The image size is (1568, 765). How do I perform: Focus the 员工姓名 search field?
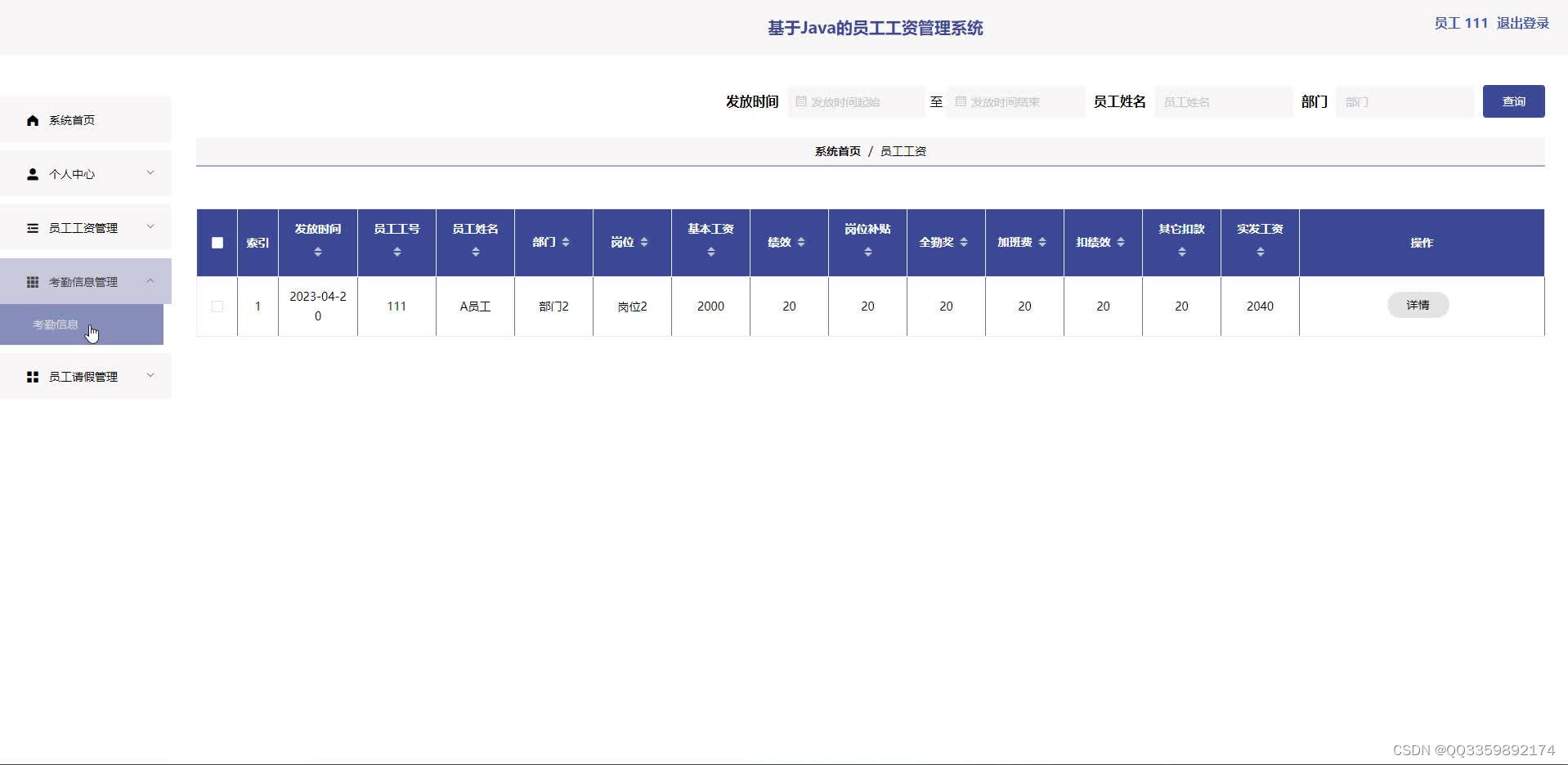(1224, 101)
